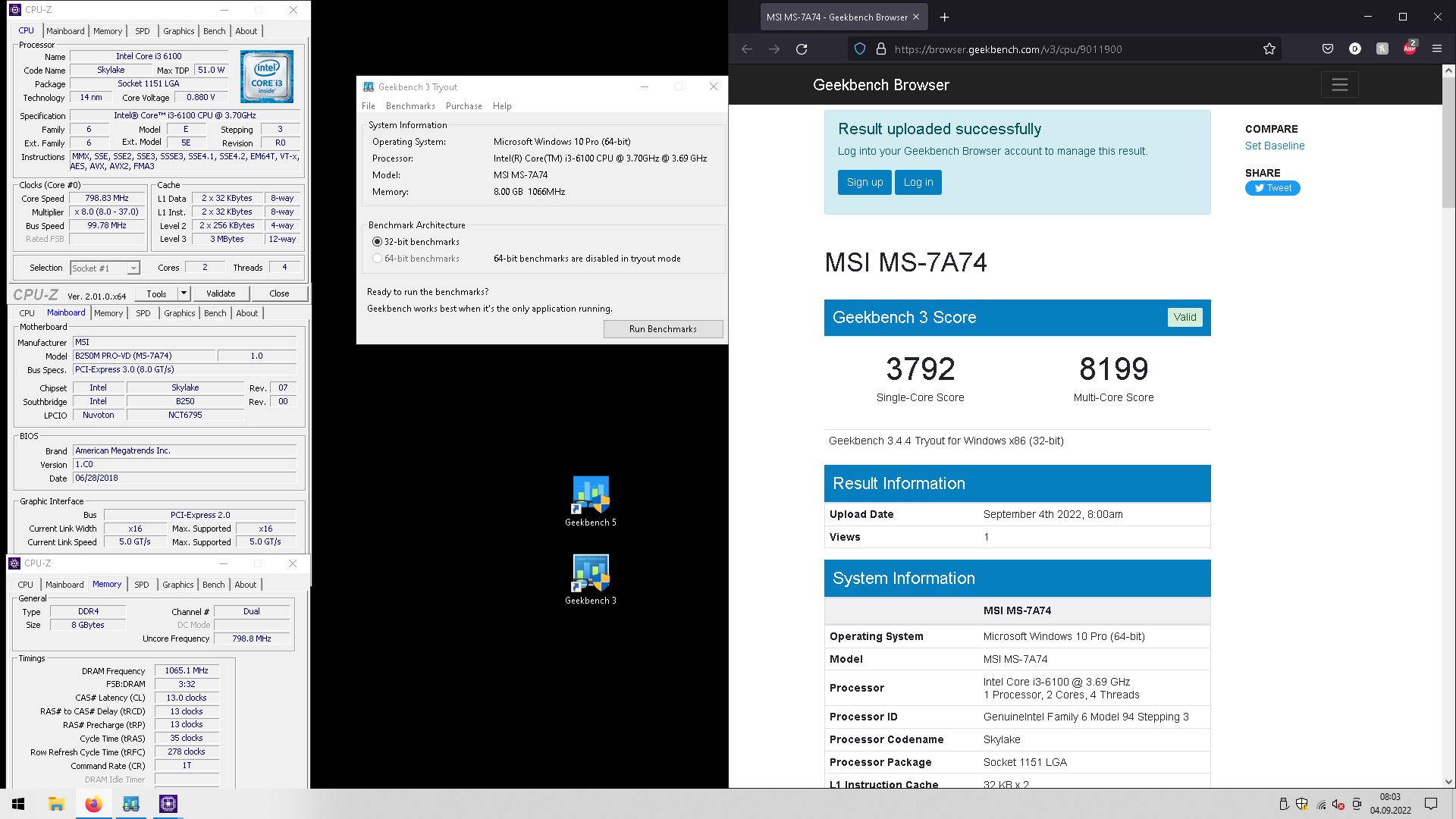The image size is (1456, 819).
Task: Bookmark this page with the star
Action: coord(1269,49)
